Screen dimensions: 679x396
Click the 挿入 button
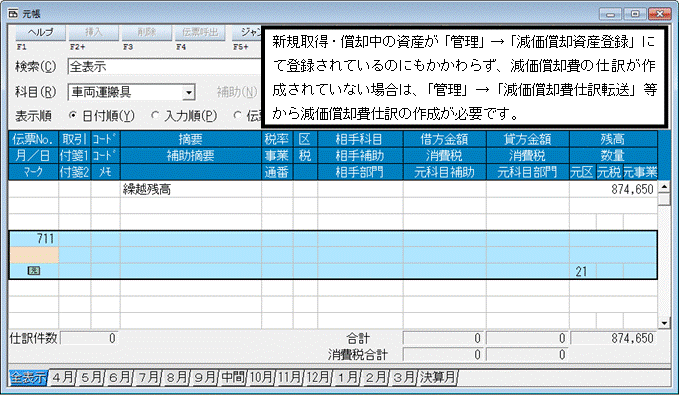pyautogui.click(x=94, y=32)
